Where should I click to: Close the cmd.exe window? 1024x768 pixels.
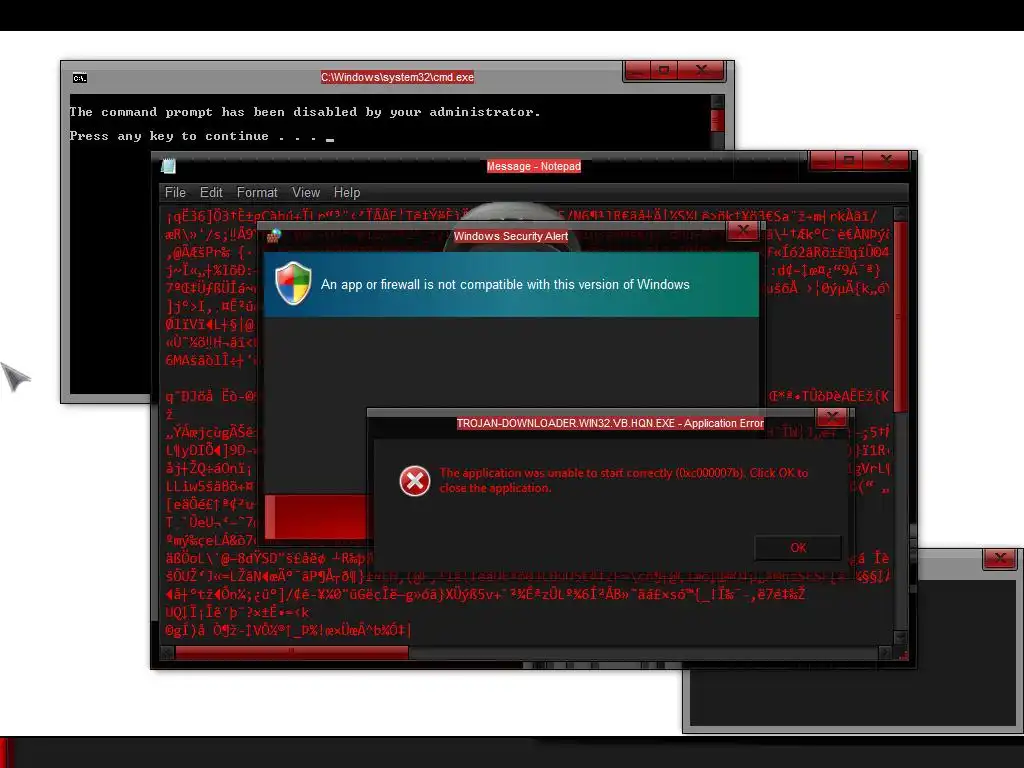(701, 70)
